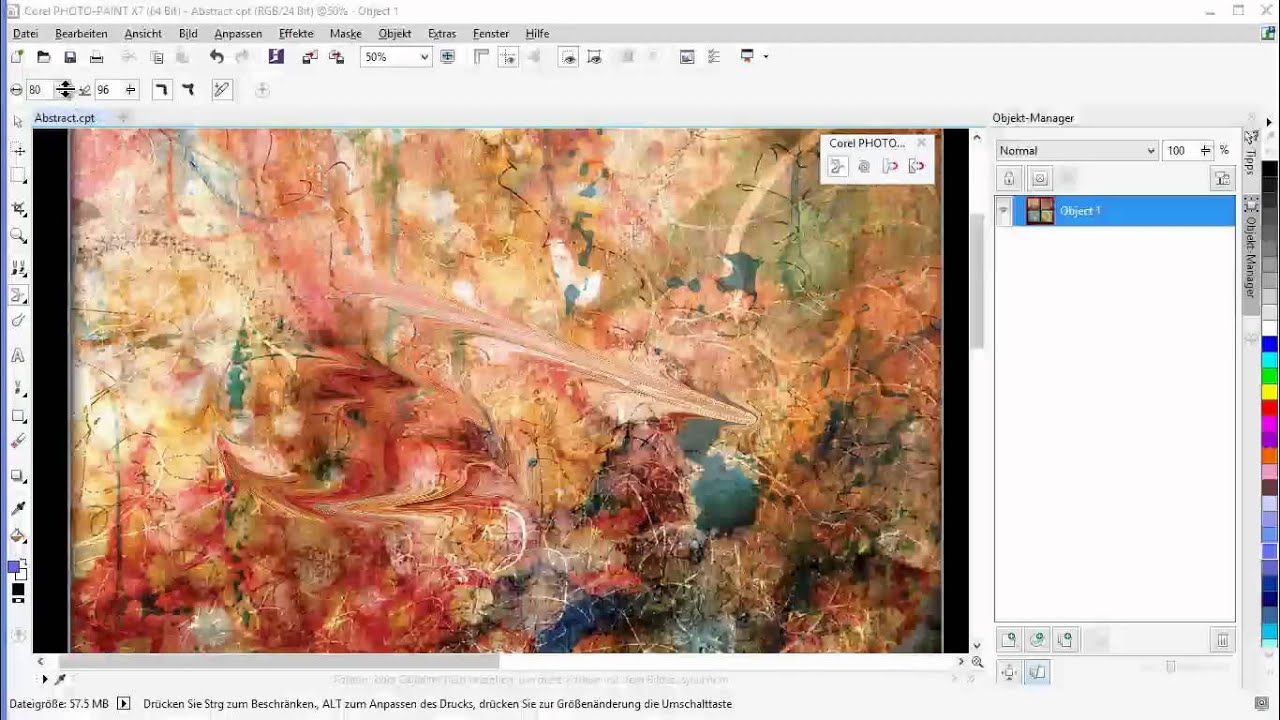Open the Hilfe menu
The width and height of the screenshot is (1280, 720).
pos(537,33)
